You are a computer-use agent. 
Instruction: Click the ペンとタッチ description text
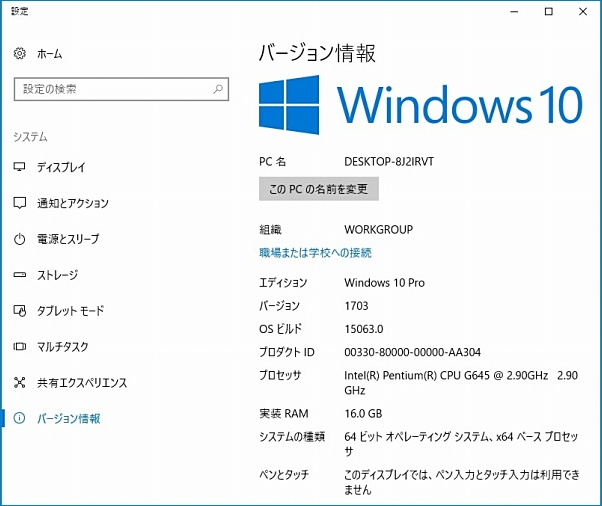tap(462, 482)
